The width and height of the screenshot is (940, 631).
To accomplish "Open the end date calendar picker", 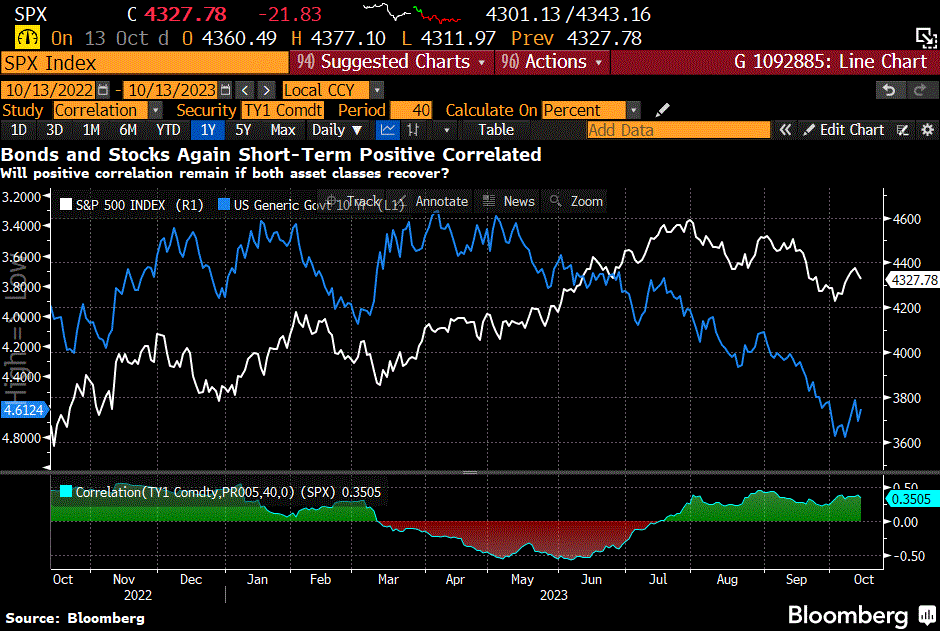I will 225,90.
